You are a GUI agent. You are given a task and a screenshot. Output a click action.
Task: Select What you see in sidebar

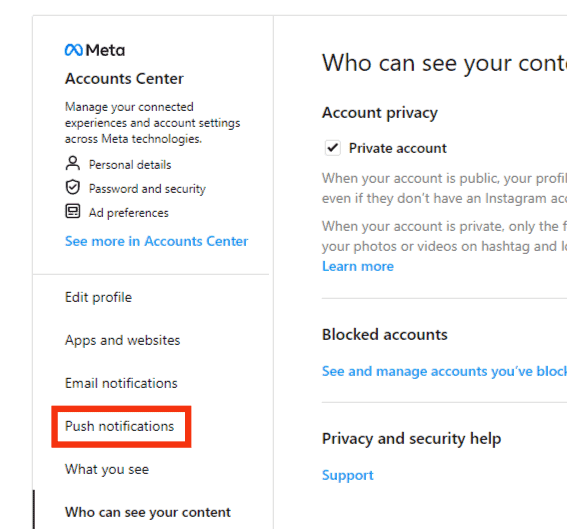point(107,469)
